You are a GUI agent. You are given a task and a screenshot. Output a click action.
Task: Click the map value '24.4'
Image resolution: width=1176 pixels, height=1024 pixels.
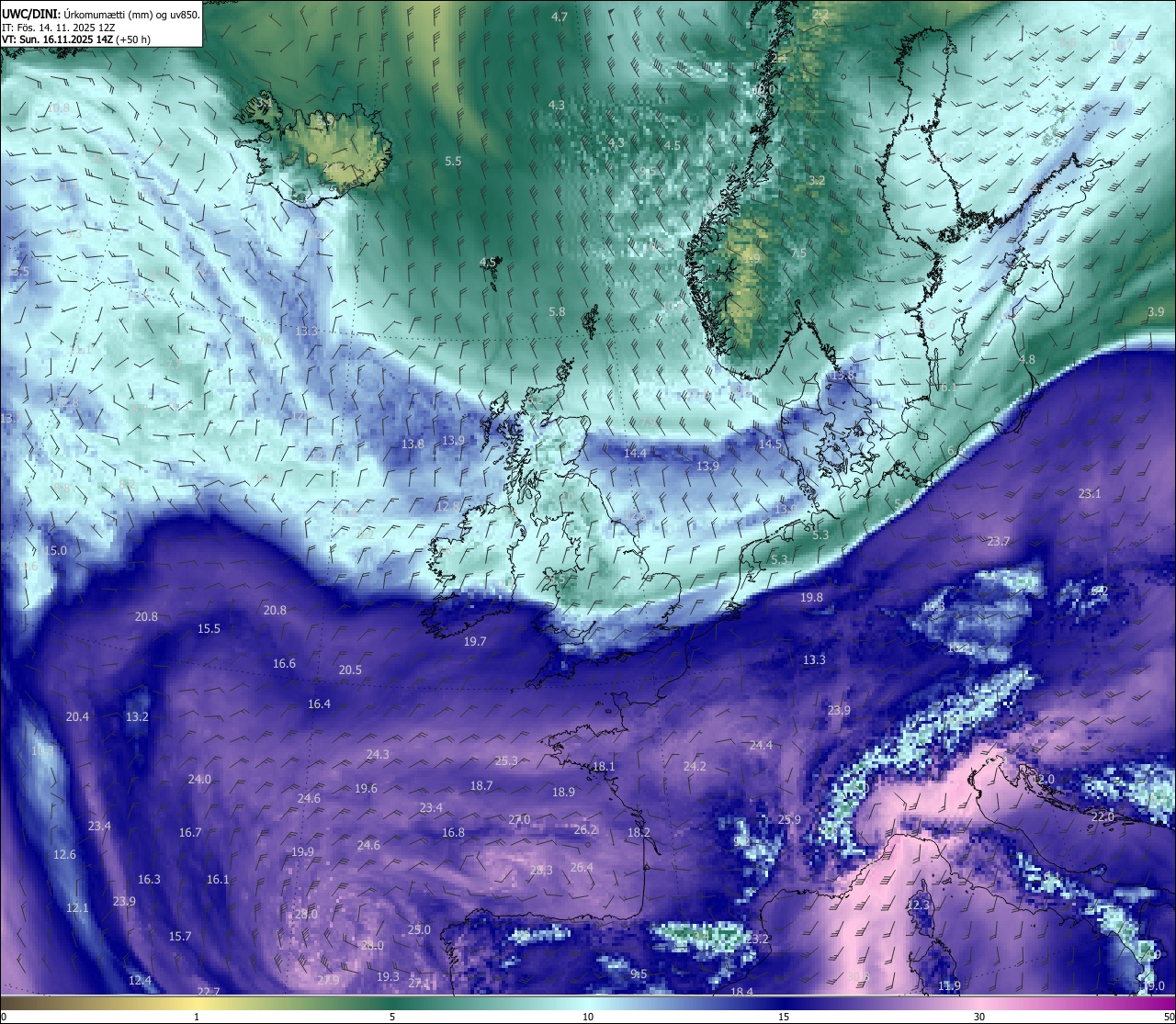coord(761,745)
